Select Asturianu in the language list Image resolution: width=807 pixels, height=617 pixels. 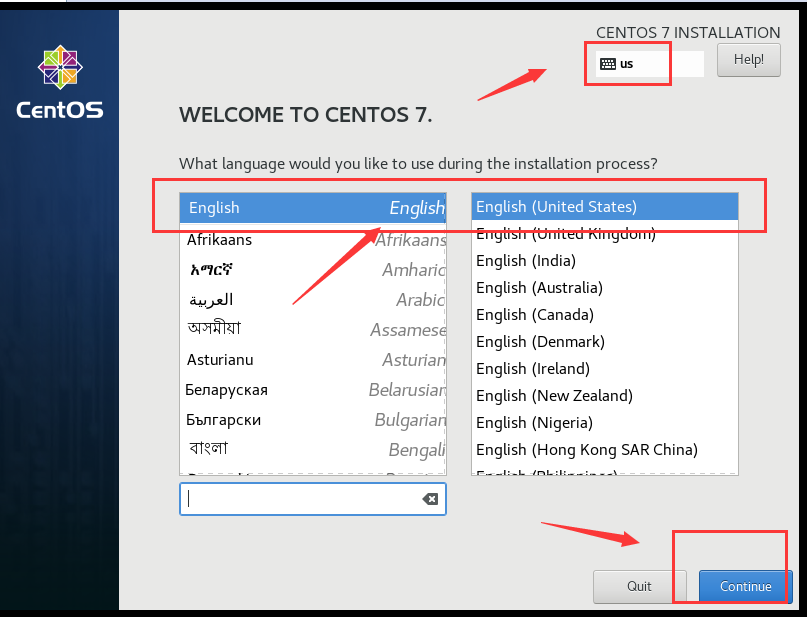pos(313,360)
